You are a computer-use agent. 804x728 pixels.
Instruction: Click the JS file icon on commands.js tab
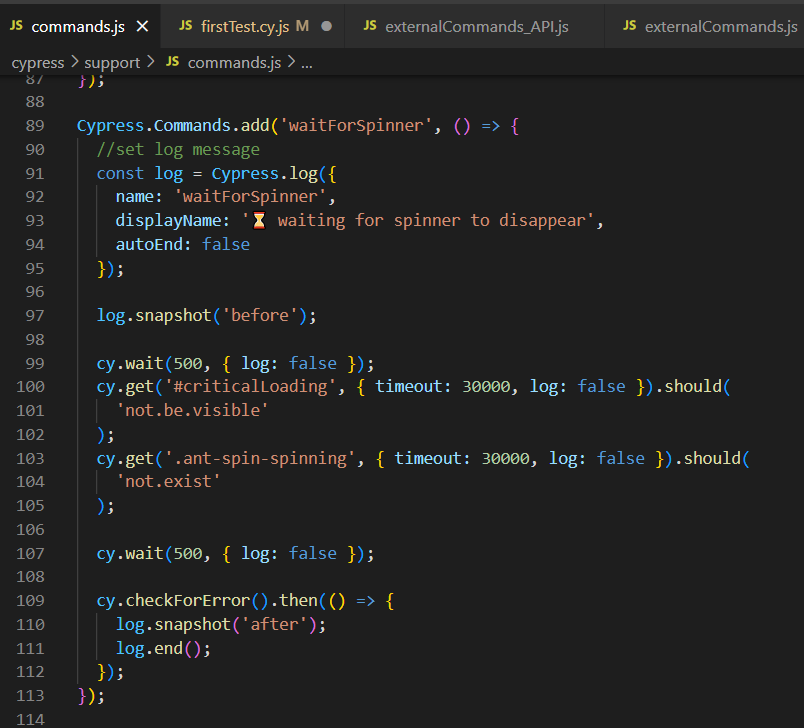pyautogui.click(x=17, y=27)
